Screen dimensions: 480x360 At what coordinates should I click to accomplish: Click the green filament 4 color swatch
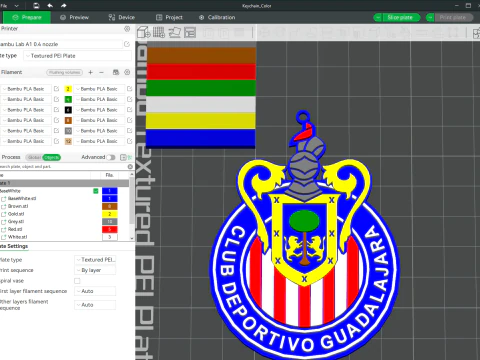pos(68,99)
